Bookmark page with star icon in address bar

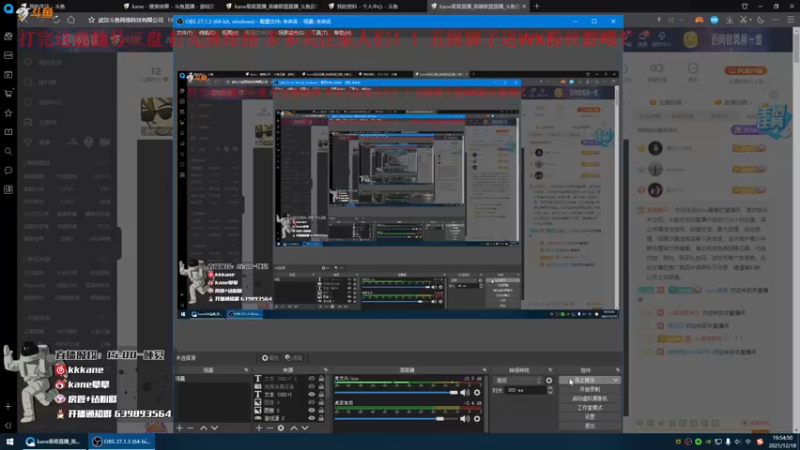click(x=91, y=20)
